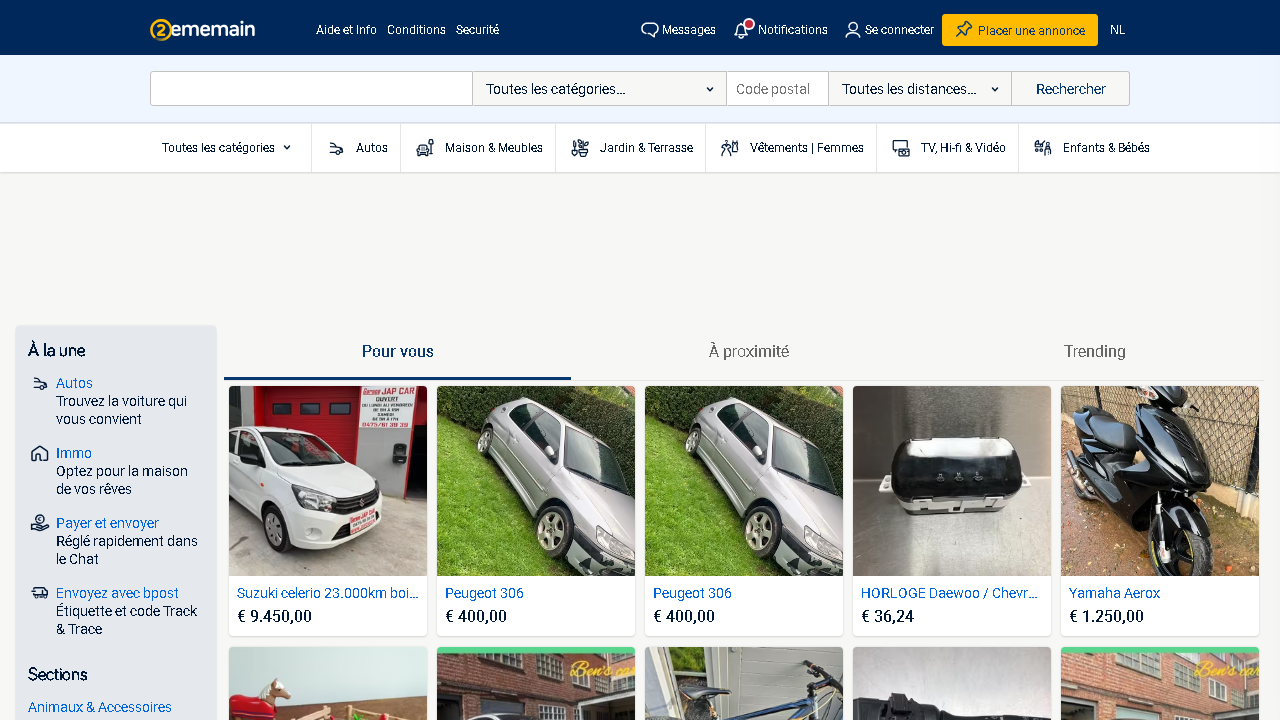The image size is (1280, 720).
Task: Focus the Code postal field
Action: point(777,89)
